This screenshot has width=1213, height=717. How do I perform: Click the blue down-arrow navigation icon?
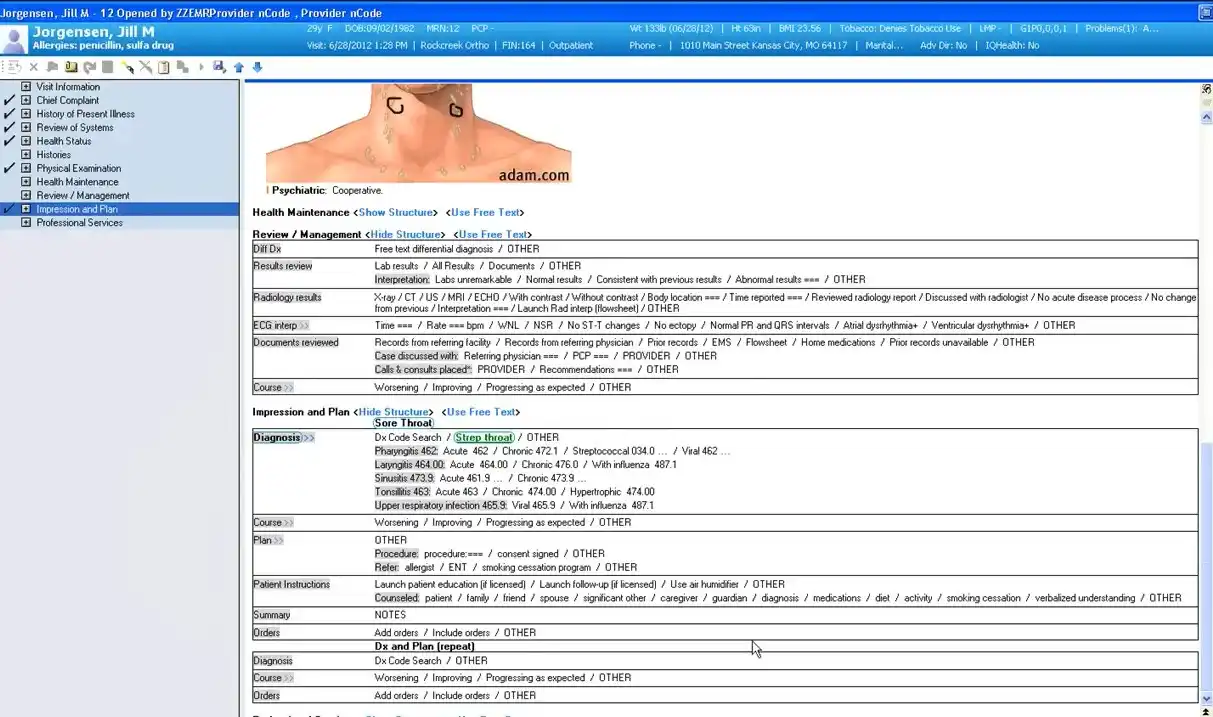(x=257, y=66)
